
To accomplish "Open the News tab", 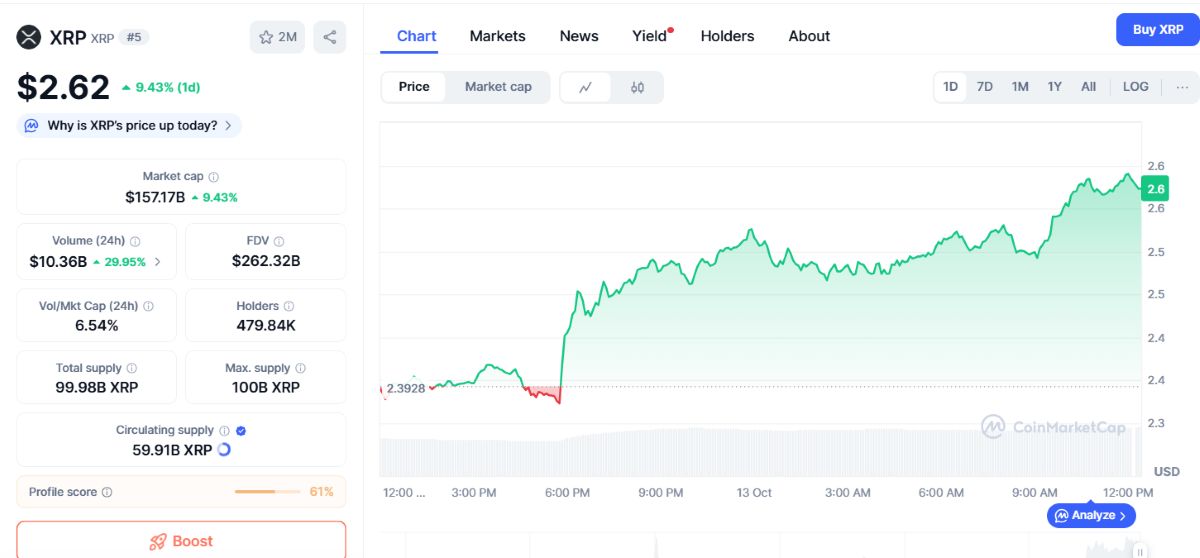I will 579,36.
